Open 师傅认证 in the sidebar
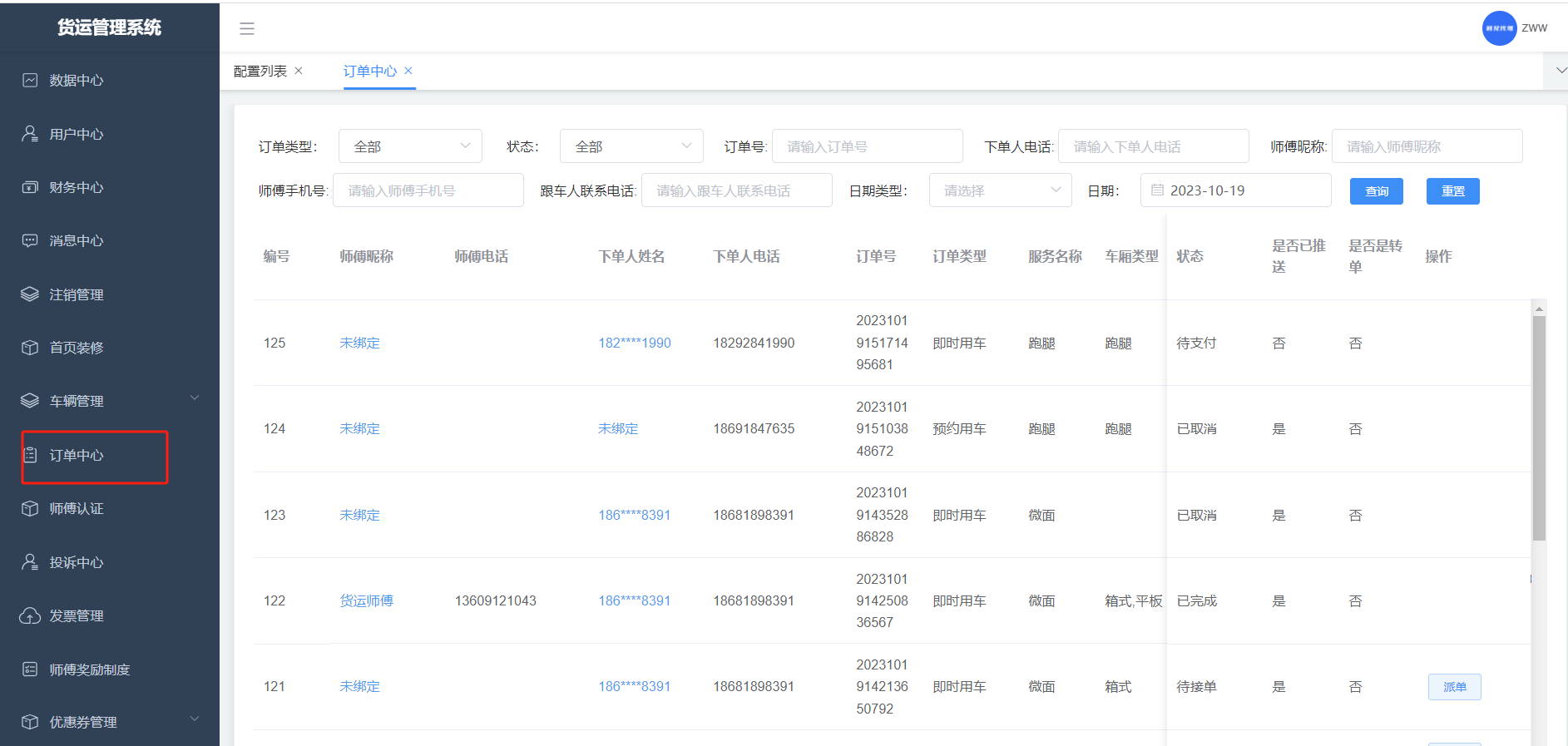1568x746 pixels. click(x=77, y=508)
